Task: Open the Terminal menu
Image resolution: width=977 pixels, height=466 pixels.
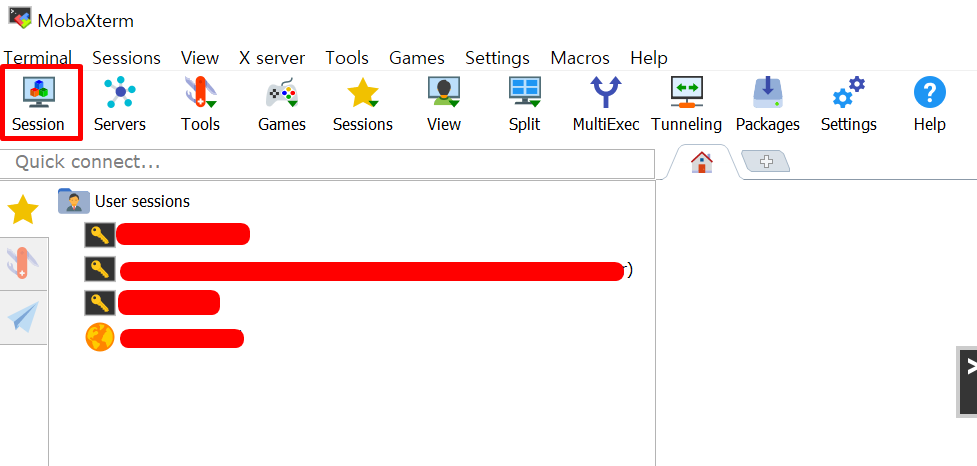Action: click(38, 58)
